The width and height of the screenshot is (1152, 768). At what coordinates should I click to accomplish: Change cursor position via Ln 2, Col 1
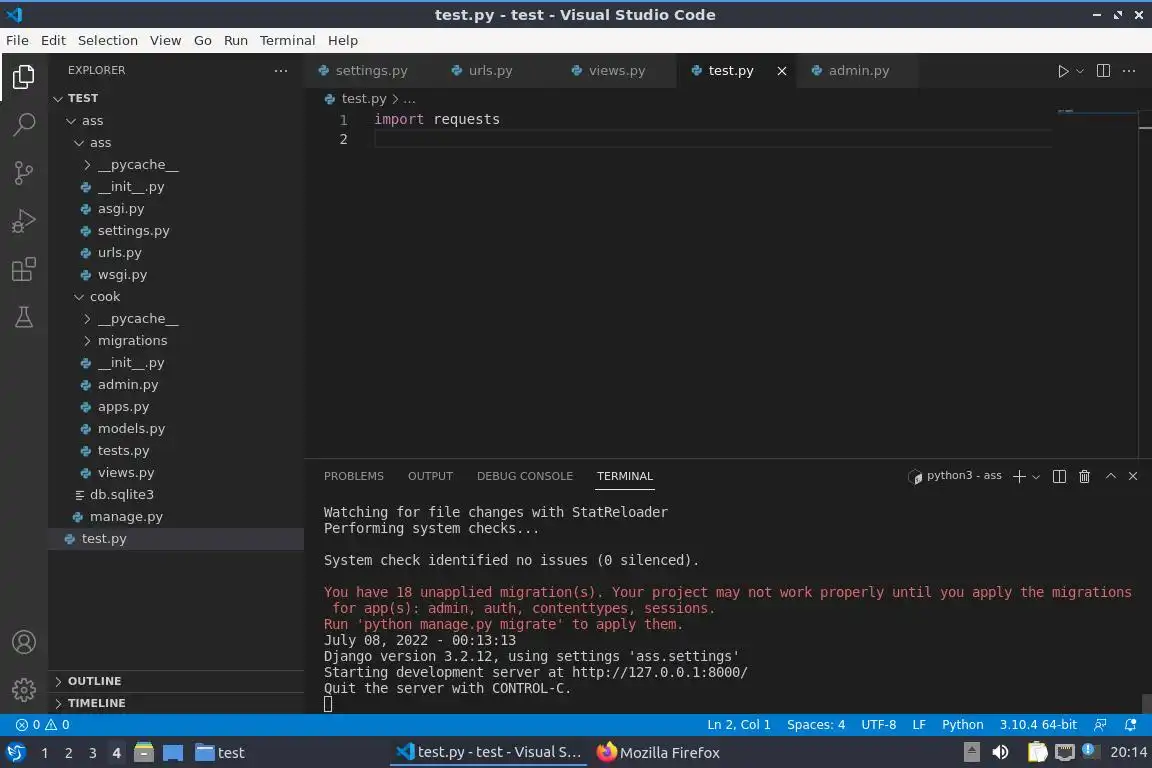tap(738, 725)
